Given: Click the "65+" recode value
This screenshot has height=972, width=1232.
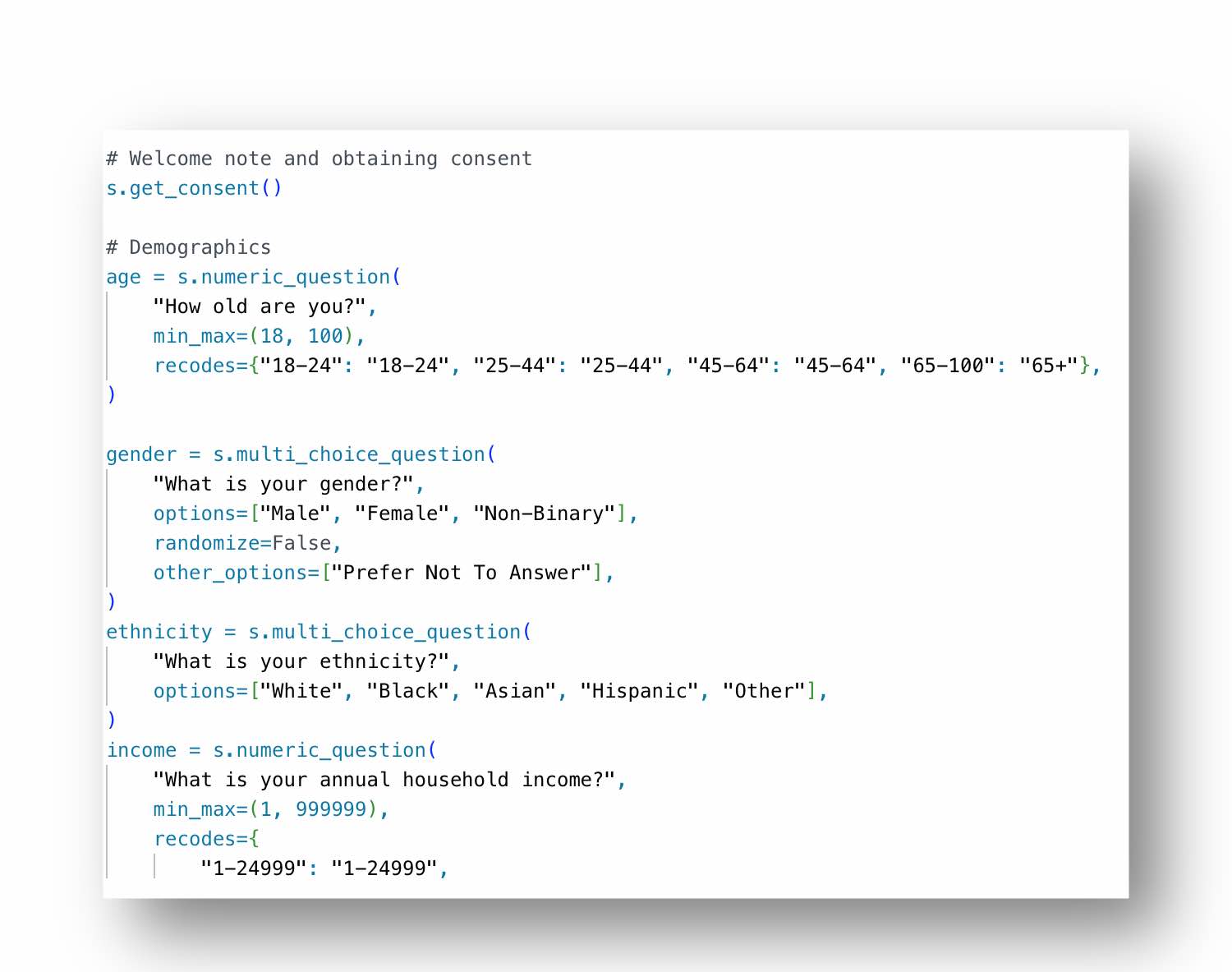Looking at the screenshot, I should [x=1048, y=366].
